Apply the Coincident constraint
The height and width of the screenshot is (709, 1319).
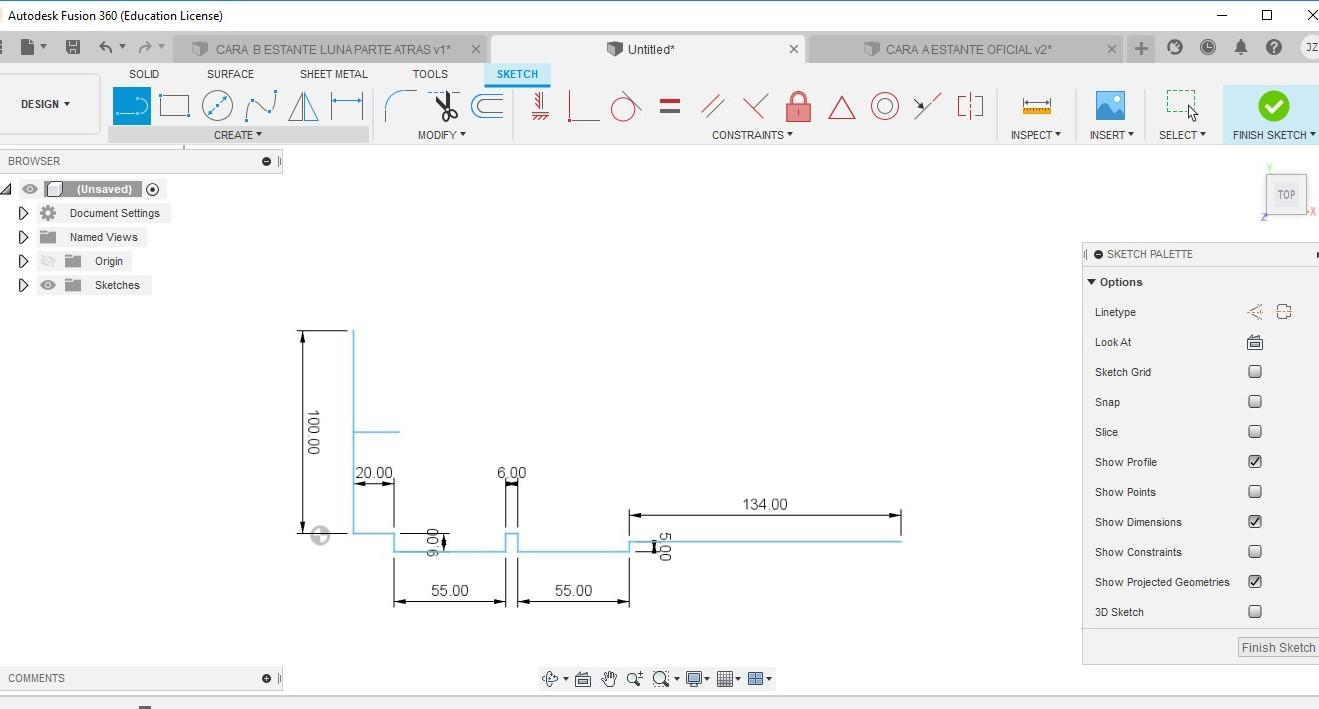582,106
